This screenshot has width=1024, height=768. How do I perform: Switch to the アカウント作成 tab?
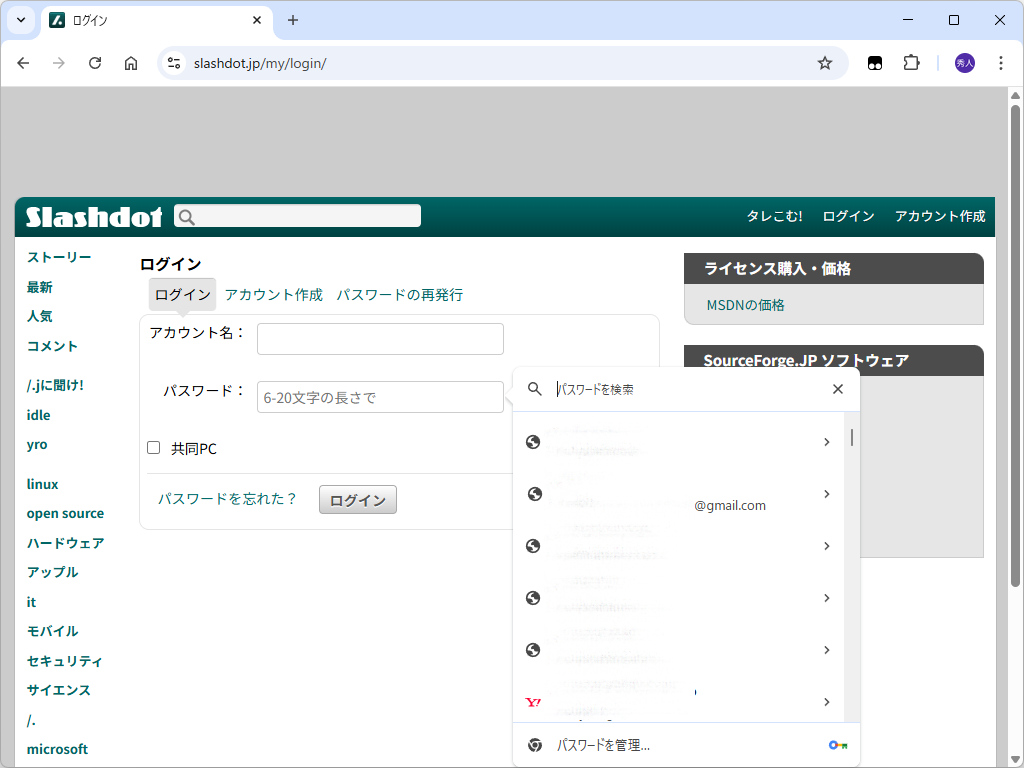273,294
